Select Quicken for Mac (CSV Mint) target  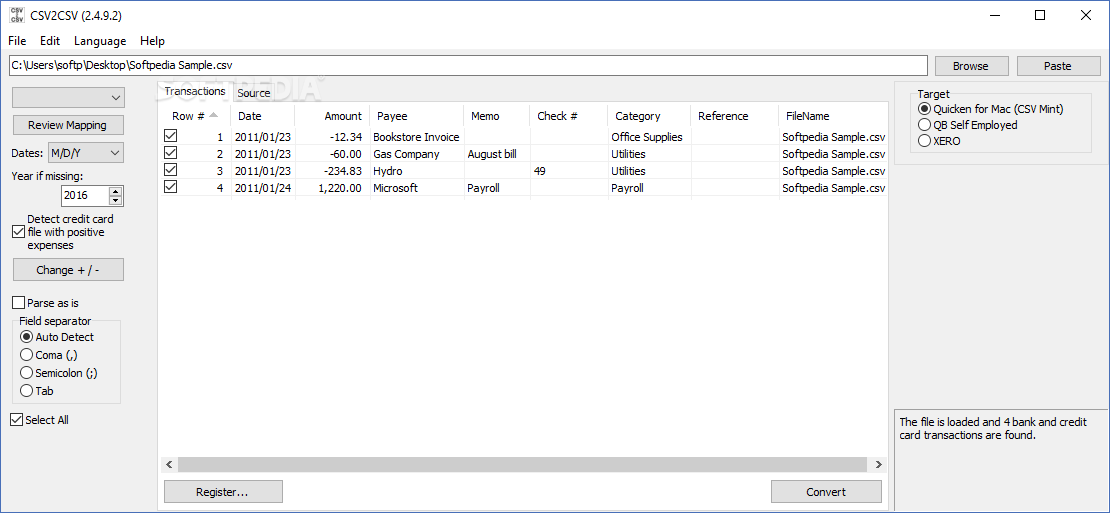(x=924, y=109)
